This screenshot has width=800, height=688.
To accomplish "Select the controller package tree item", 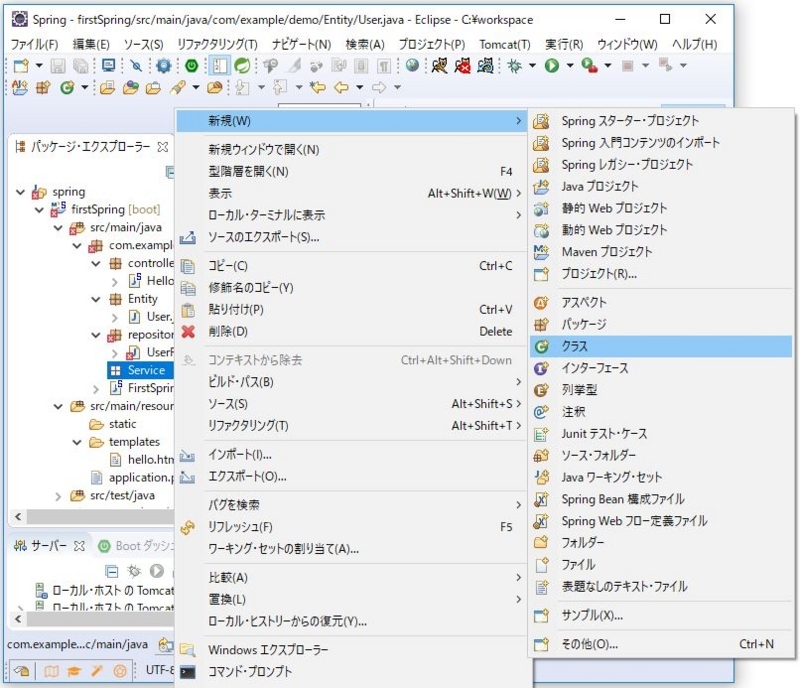I will coord(144,263).
